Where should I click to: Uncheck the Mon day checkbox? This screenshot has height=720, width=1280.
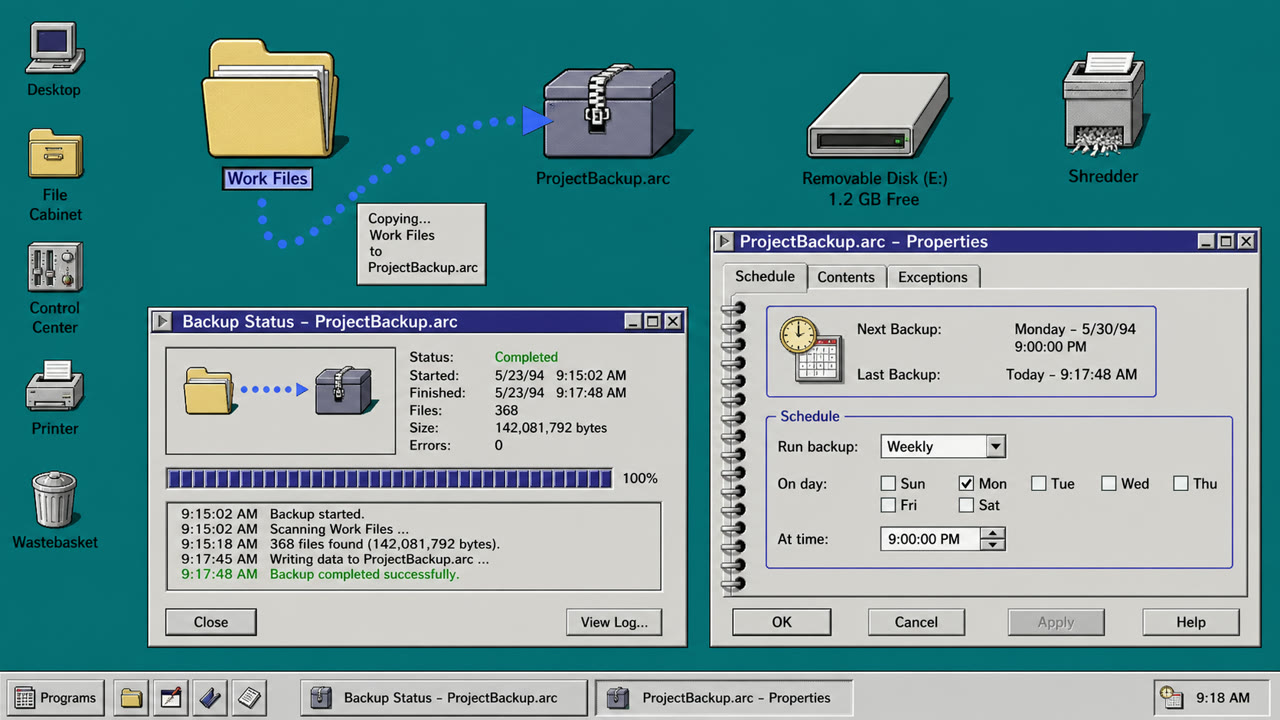pyautogui.click(x=966, y=483)
